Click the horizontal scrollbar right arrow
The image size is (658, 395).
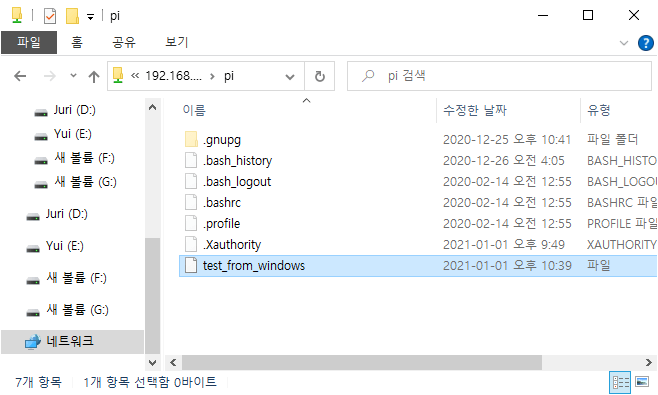649,362
